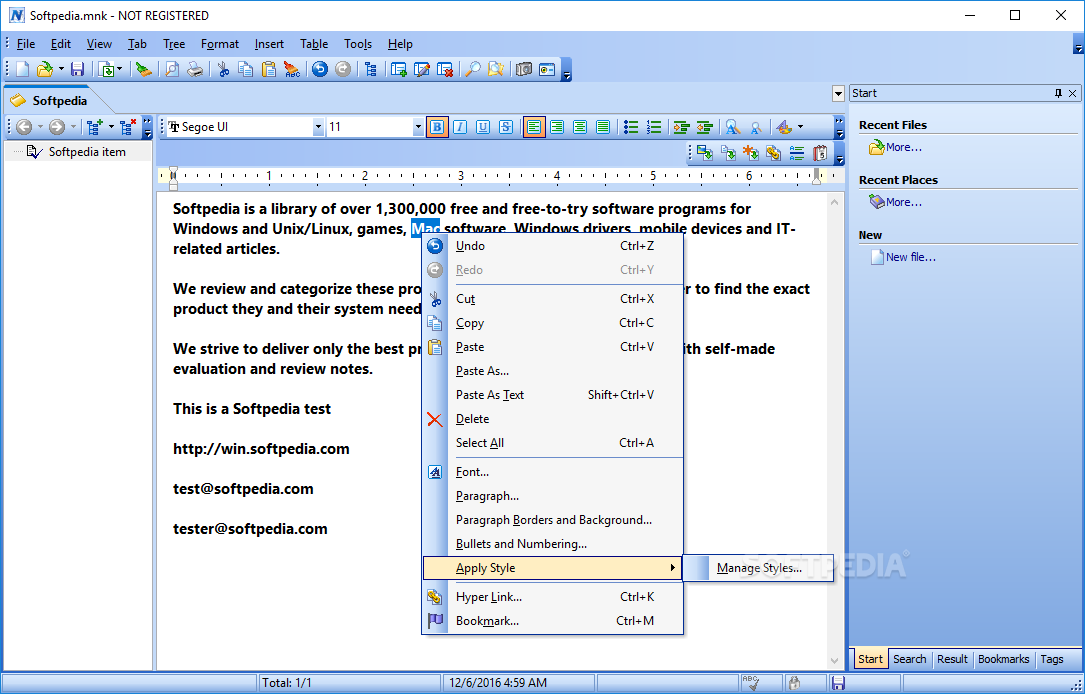
Task: Enable justify alignment paragraph button
Action: pos(603,127)
